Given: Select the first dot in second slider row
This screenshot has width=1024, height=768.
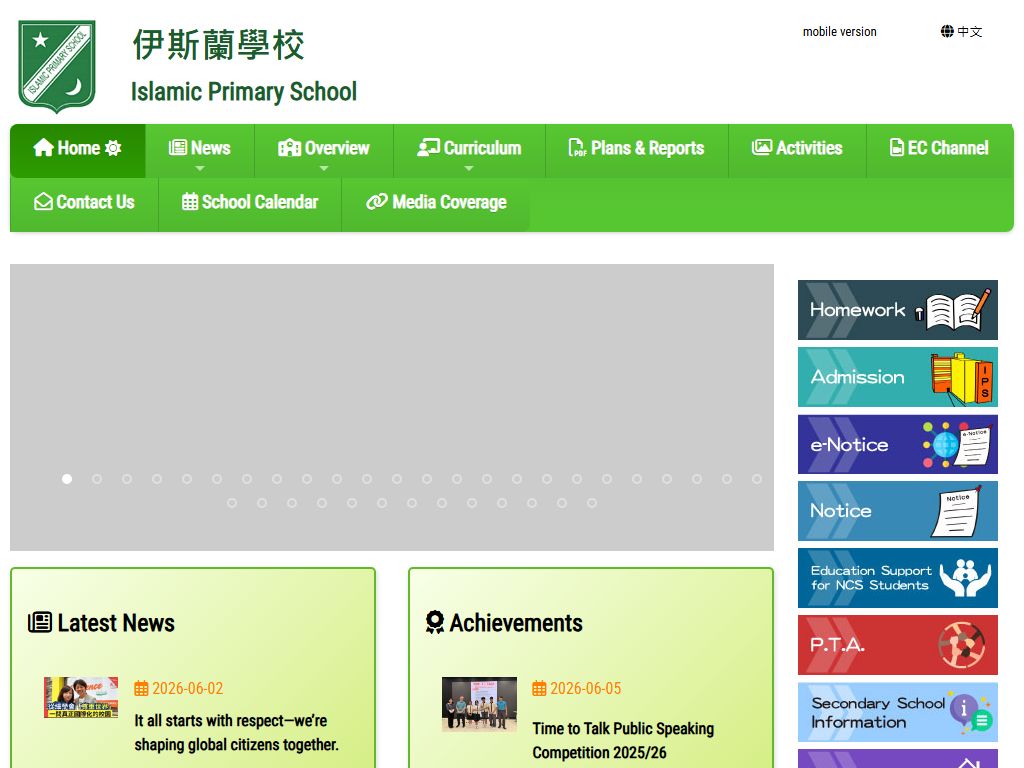Looking at the screenshot, I should pos(232,504).
